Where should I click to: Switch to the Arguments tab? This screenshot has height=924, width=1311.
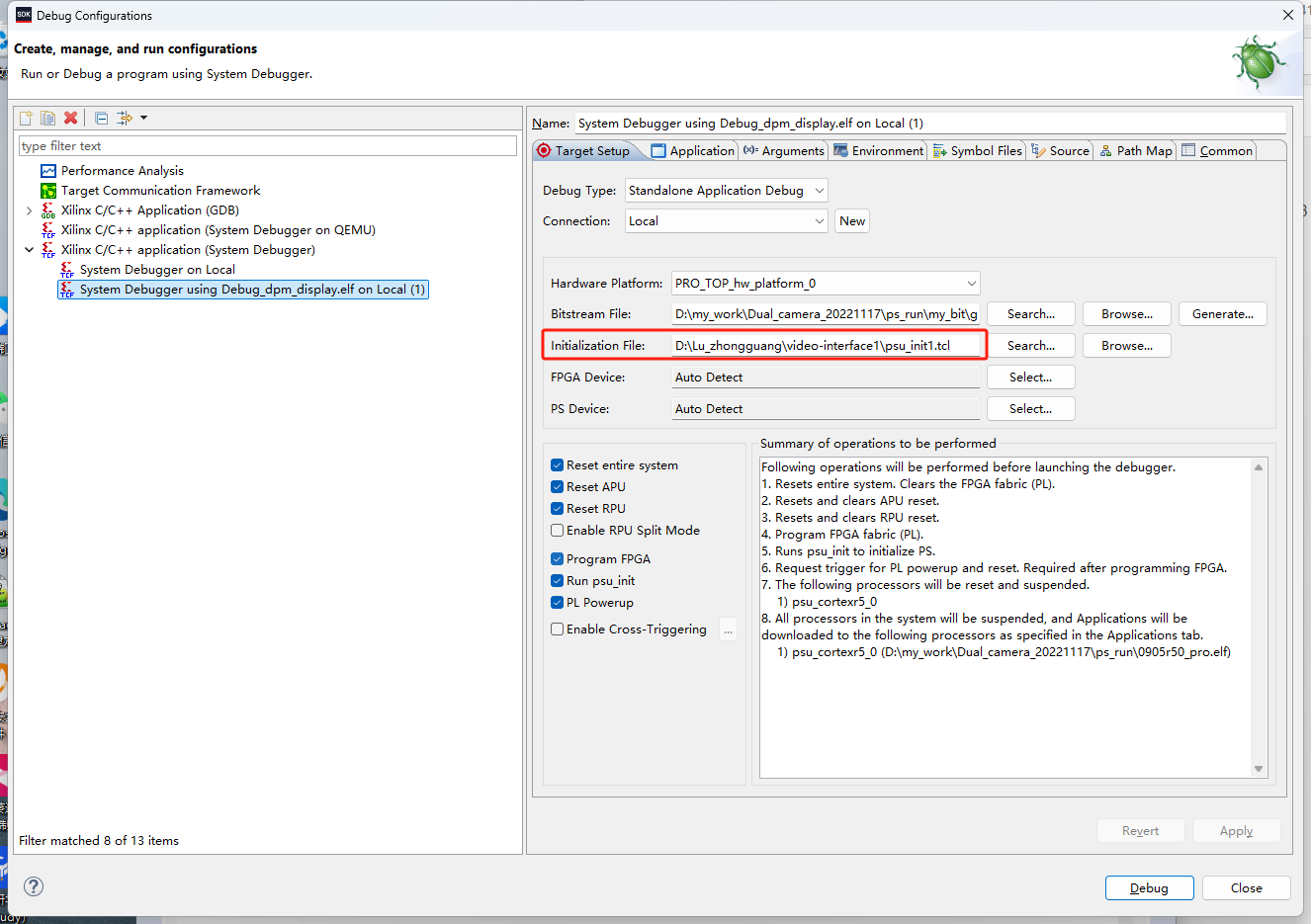[x=784, y=150]
